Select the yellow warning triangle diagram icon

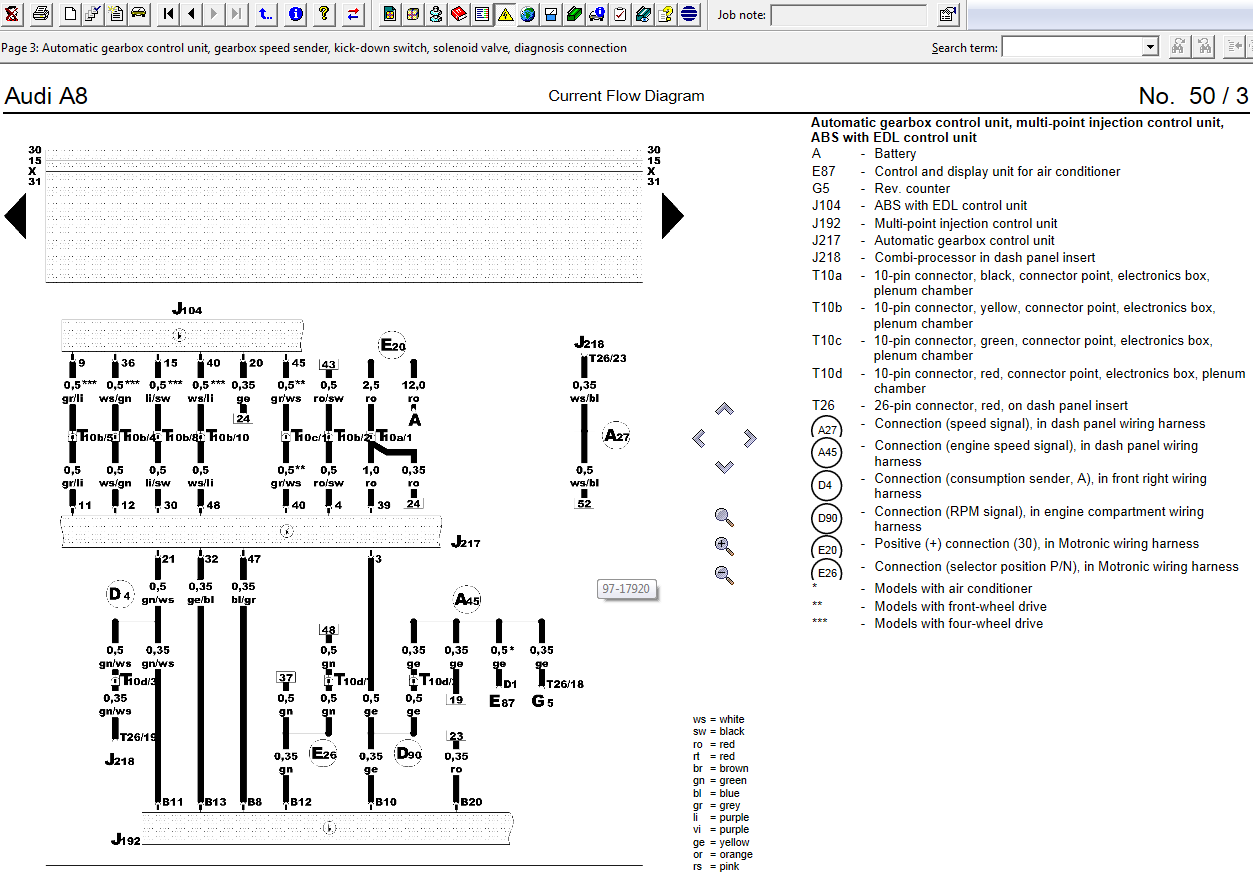click(505, 14)
